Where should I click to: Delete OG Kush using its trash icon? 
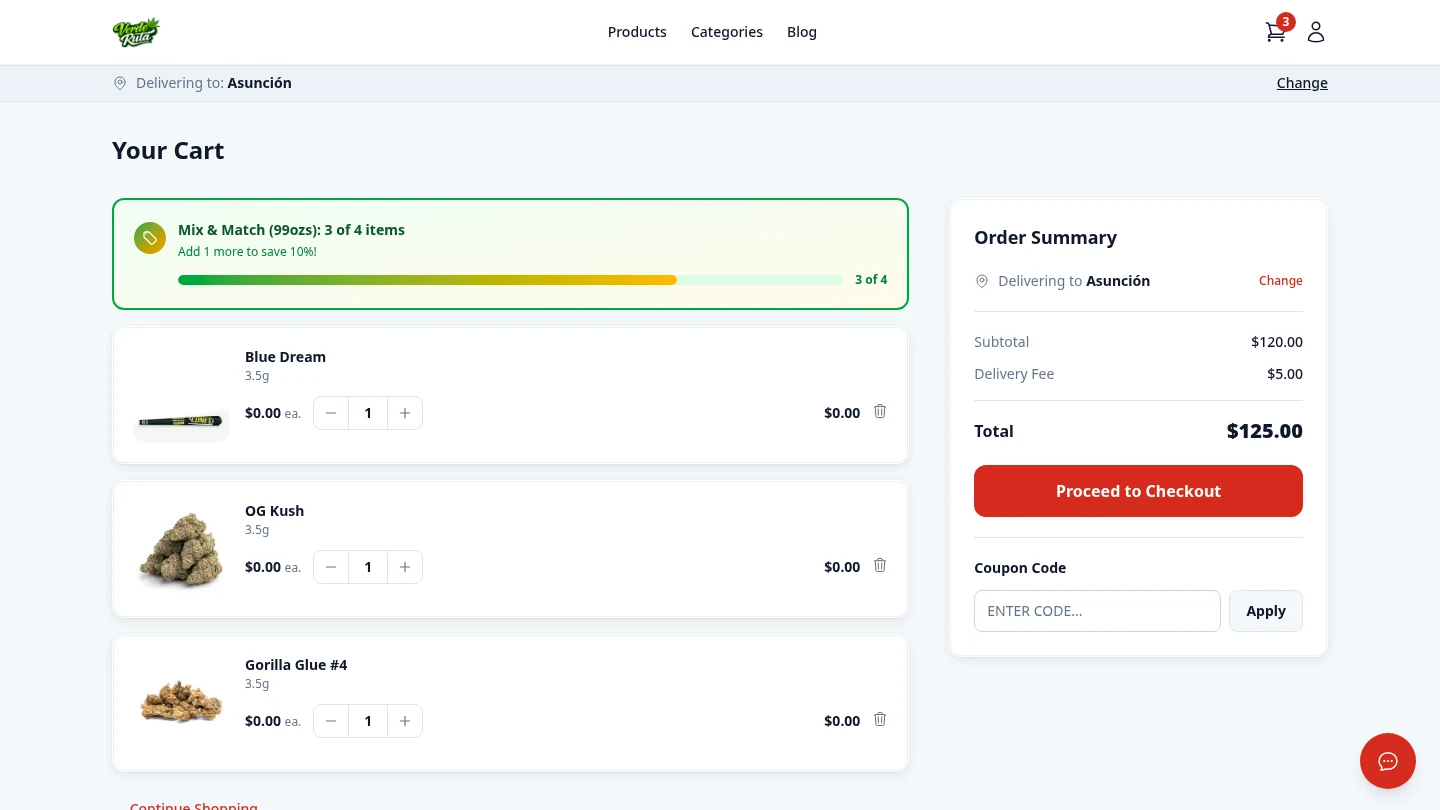880,565
